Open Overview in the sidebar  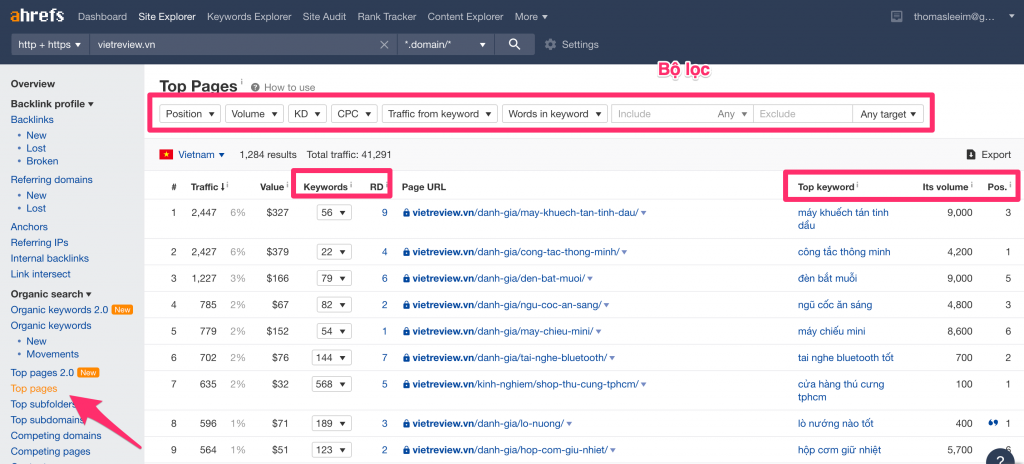click(x=33, y=84)
